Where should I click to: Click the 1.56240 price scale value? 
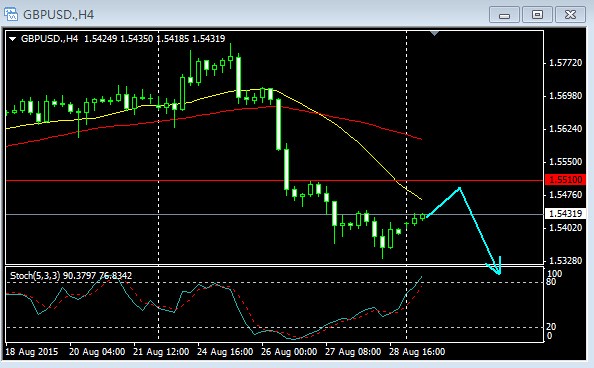point(565,129)
